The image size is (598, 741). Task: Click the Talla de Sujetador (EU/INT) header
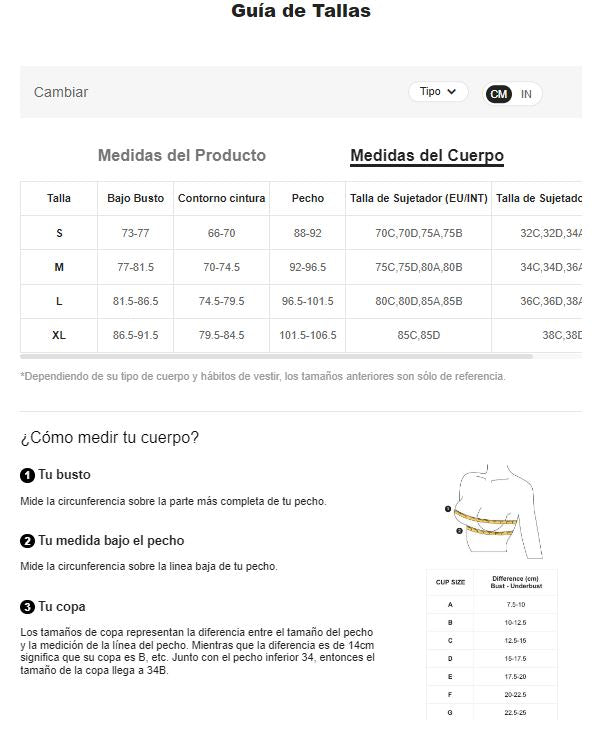pos(418,198)
